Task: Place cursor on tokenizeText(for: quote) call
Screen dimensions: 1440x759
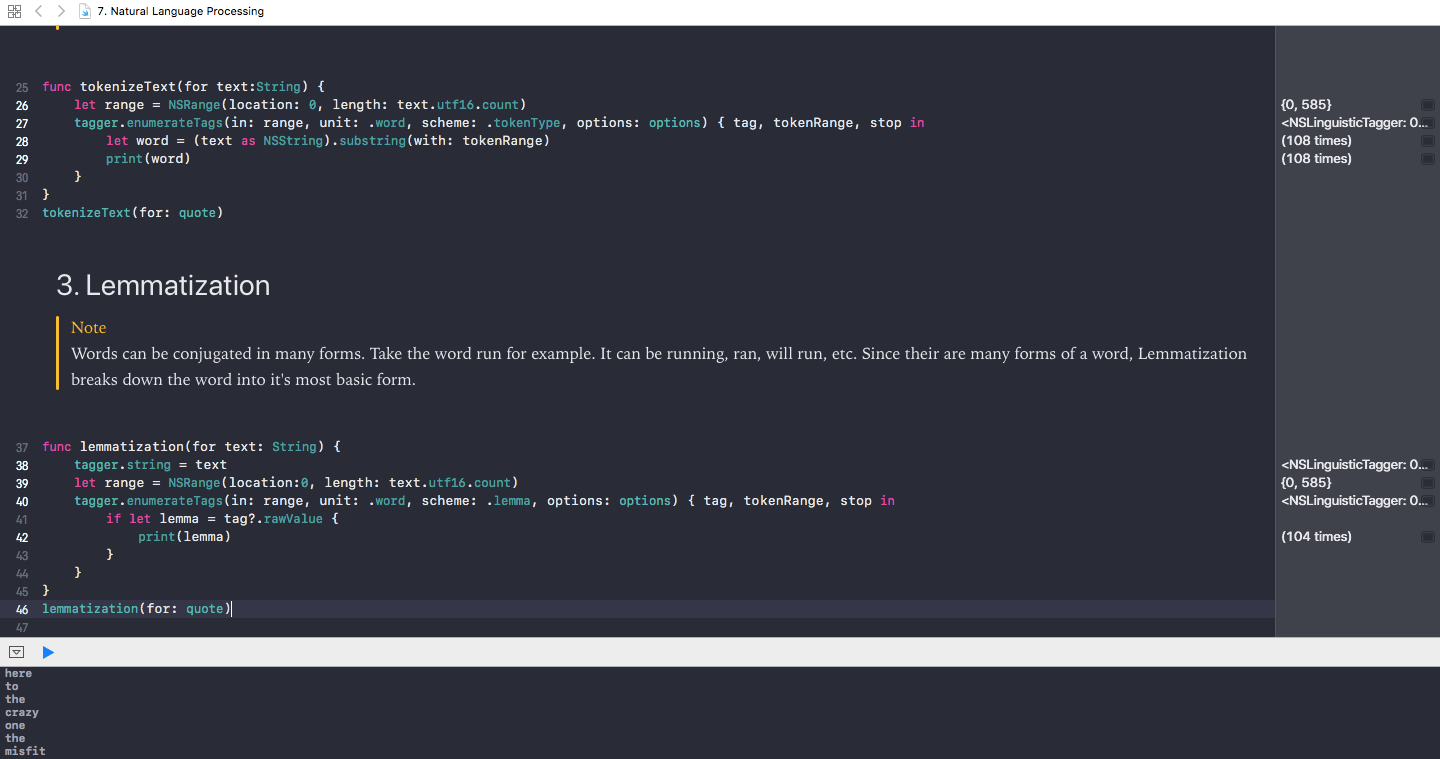Action: [132, 213]
